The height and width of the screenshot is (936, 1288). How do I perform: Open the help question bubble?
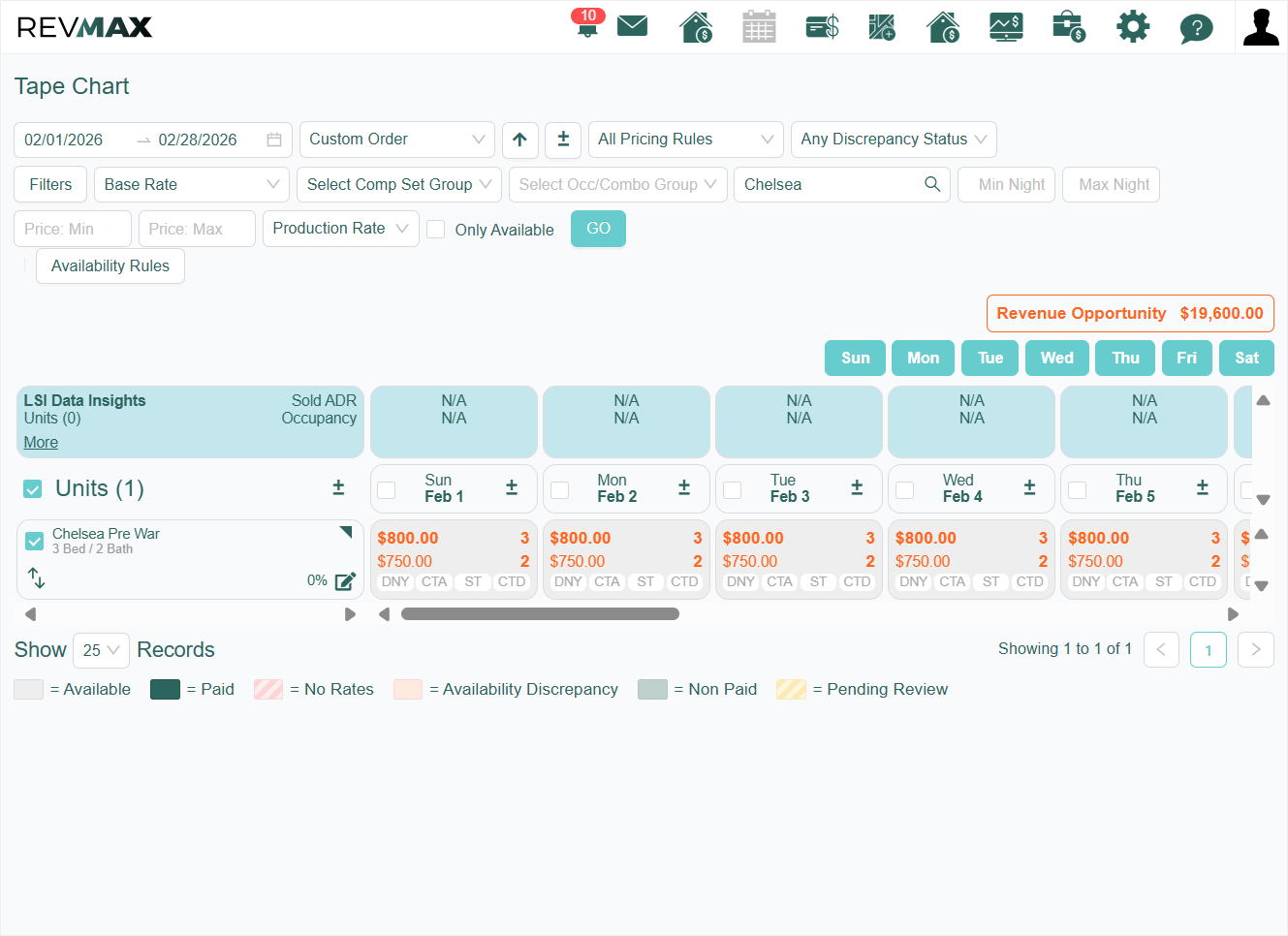click(x=1196, y=28)
